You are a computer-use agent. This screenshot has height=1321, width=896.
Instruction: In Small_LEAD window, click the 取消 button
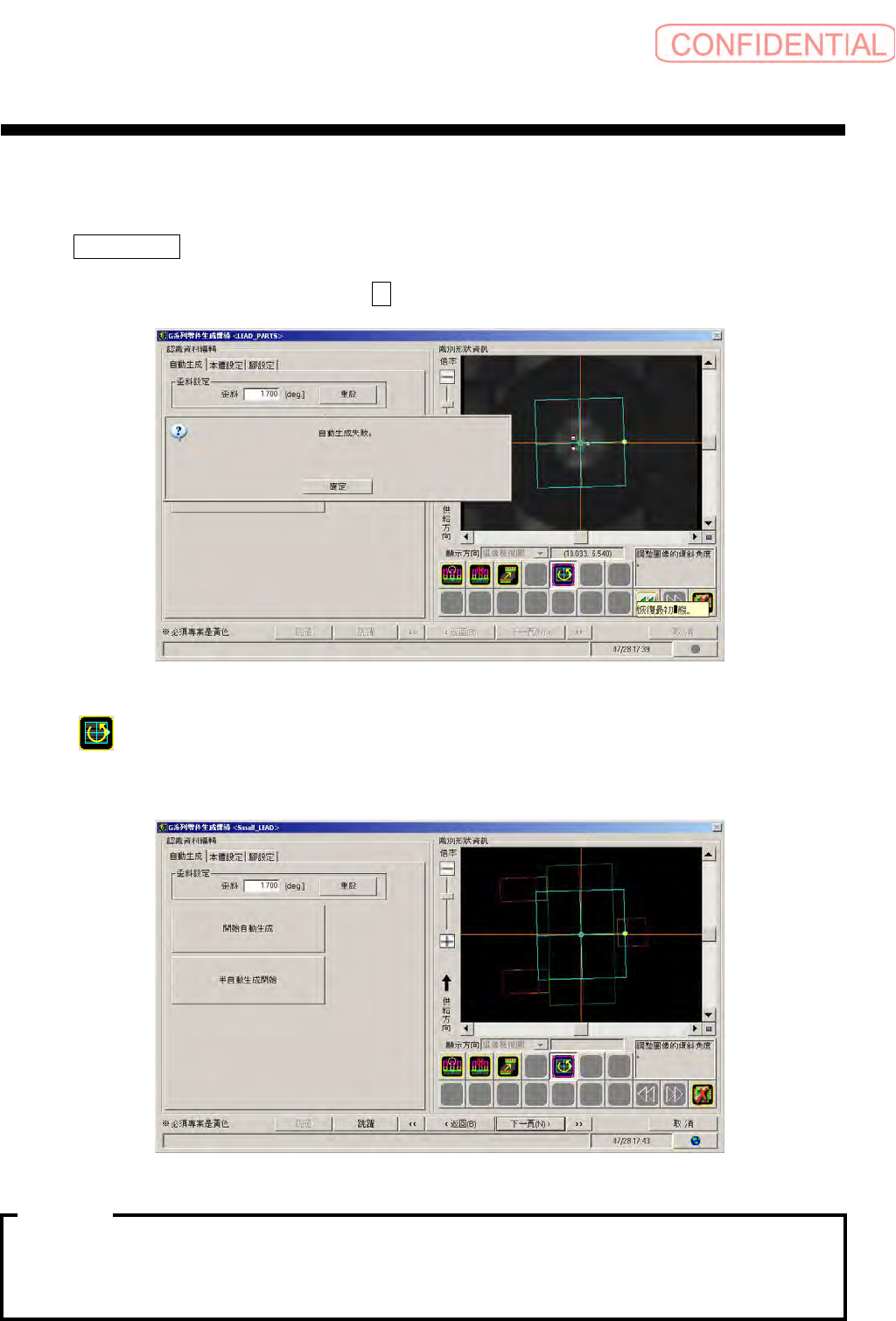pyautogui.click(x=682, y=1123)
